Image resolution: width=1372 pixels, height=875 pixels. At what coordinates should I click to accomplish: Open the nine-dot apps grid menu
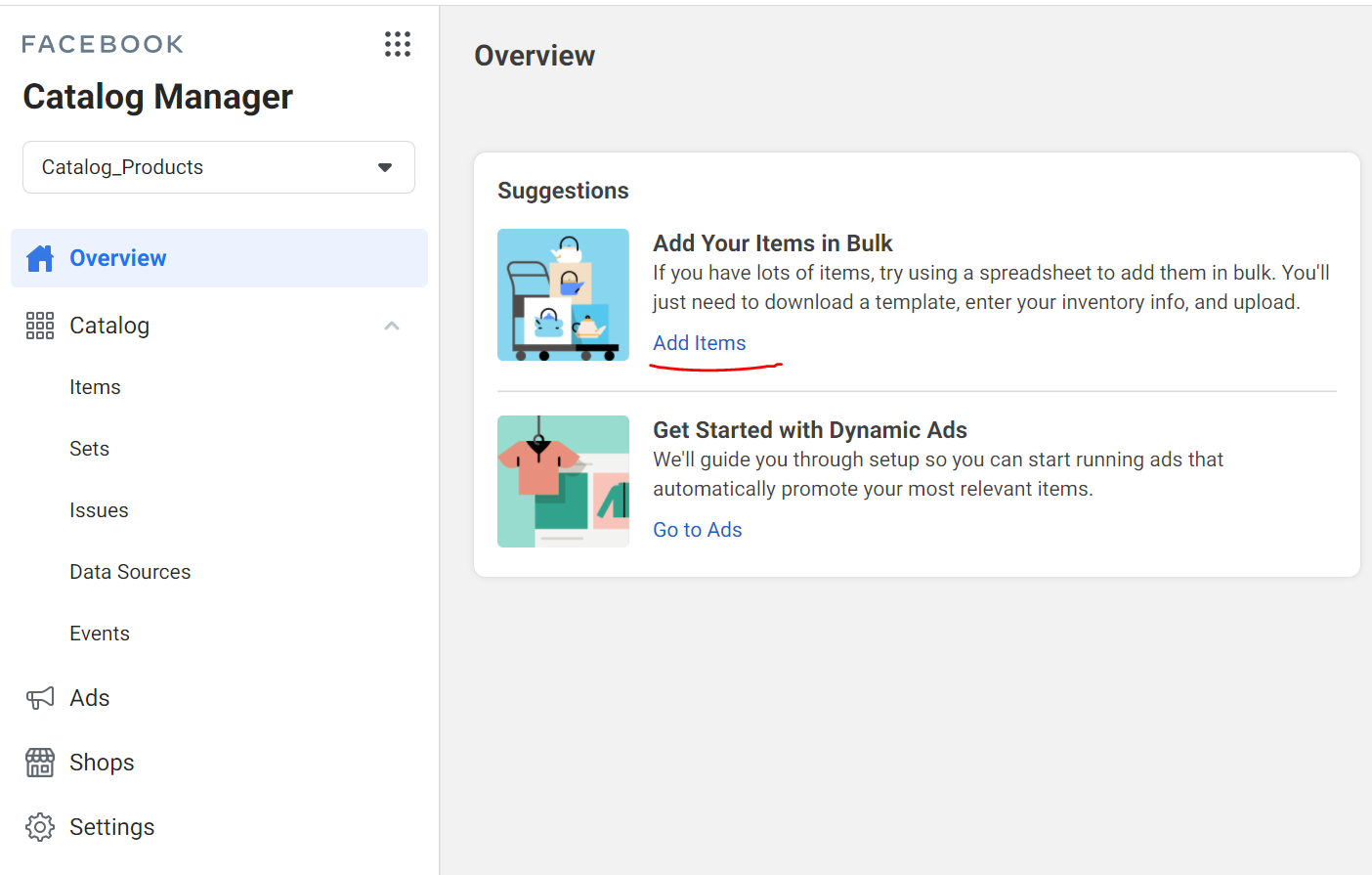coord(397,44)
